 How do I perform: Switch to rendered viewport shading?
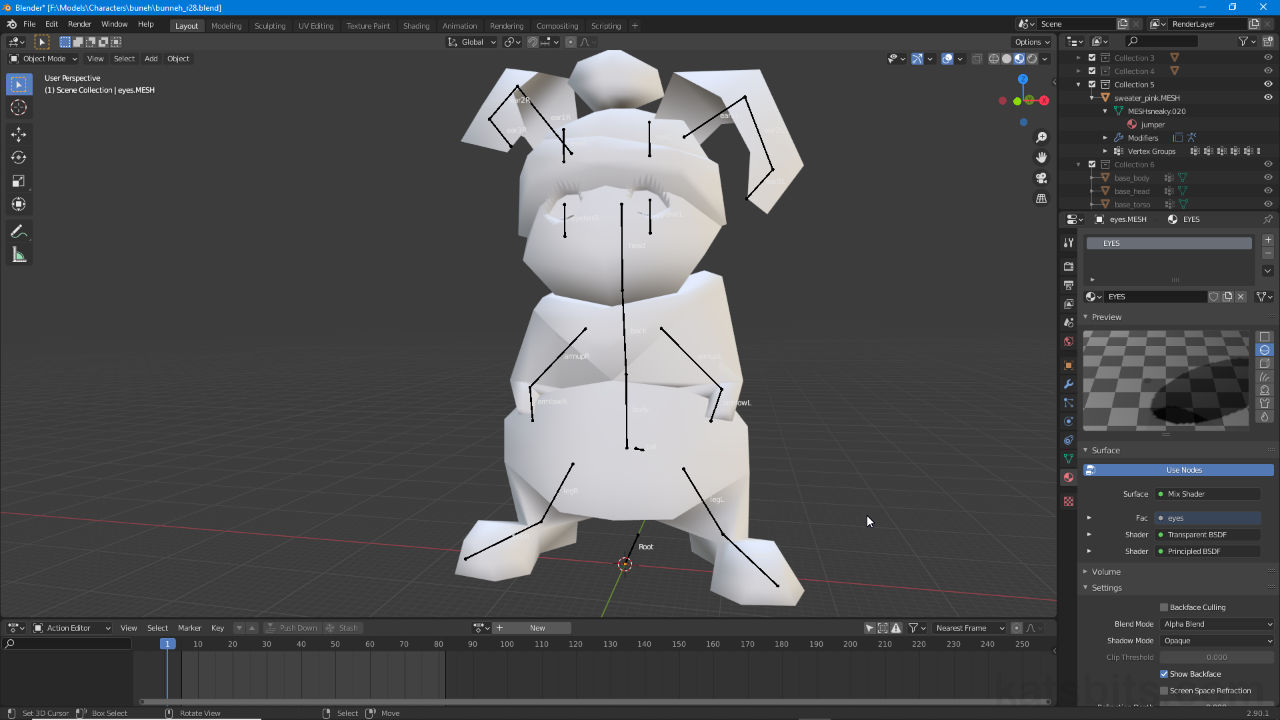click(1031, 58)
